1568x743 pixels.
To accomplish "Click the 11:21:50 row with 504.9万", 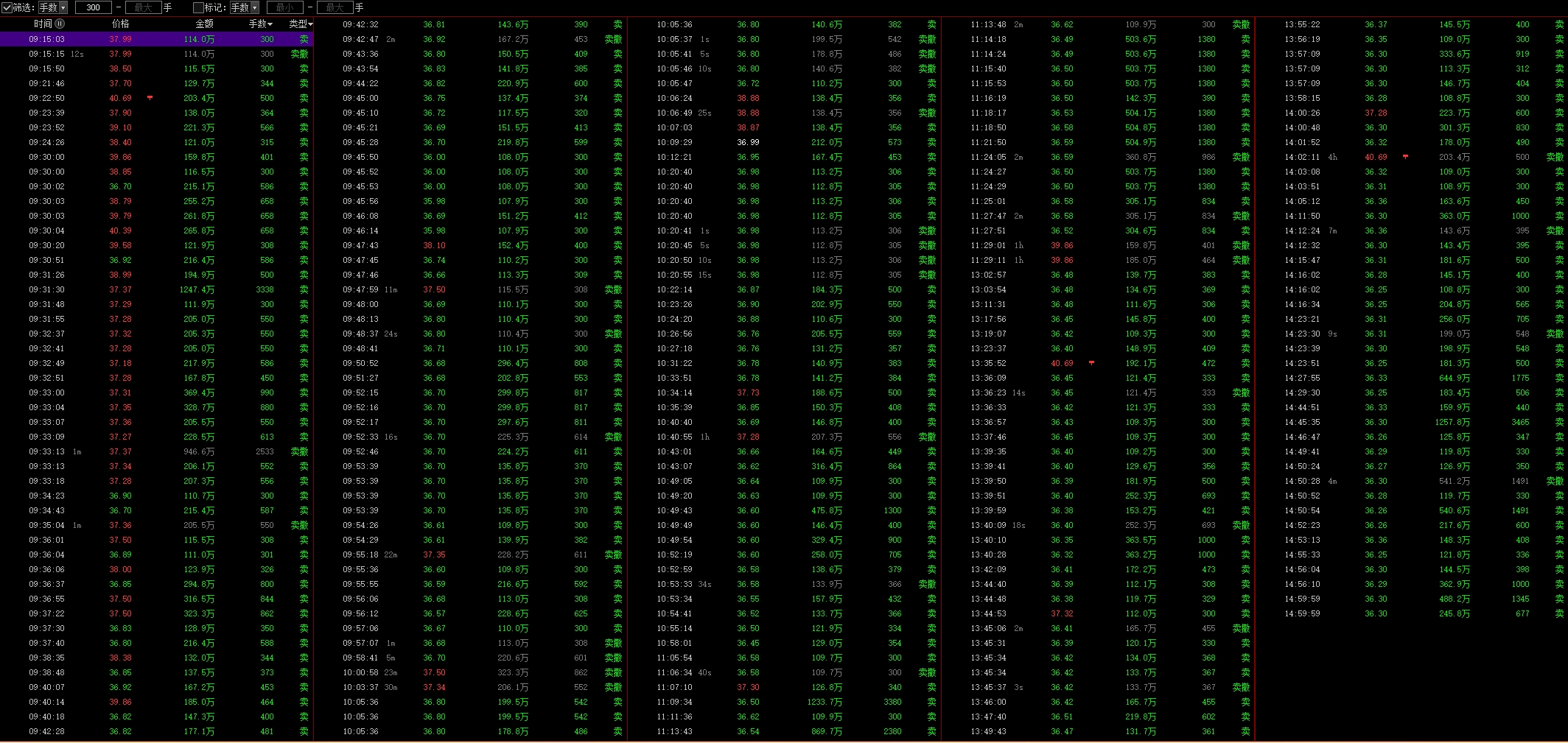I will click(1099, 142).
